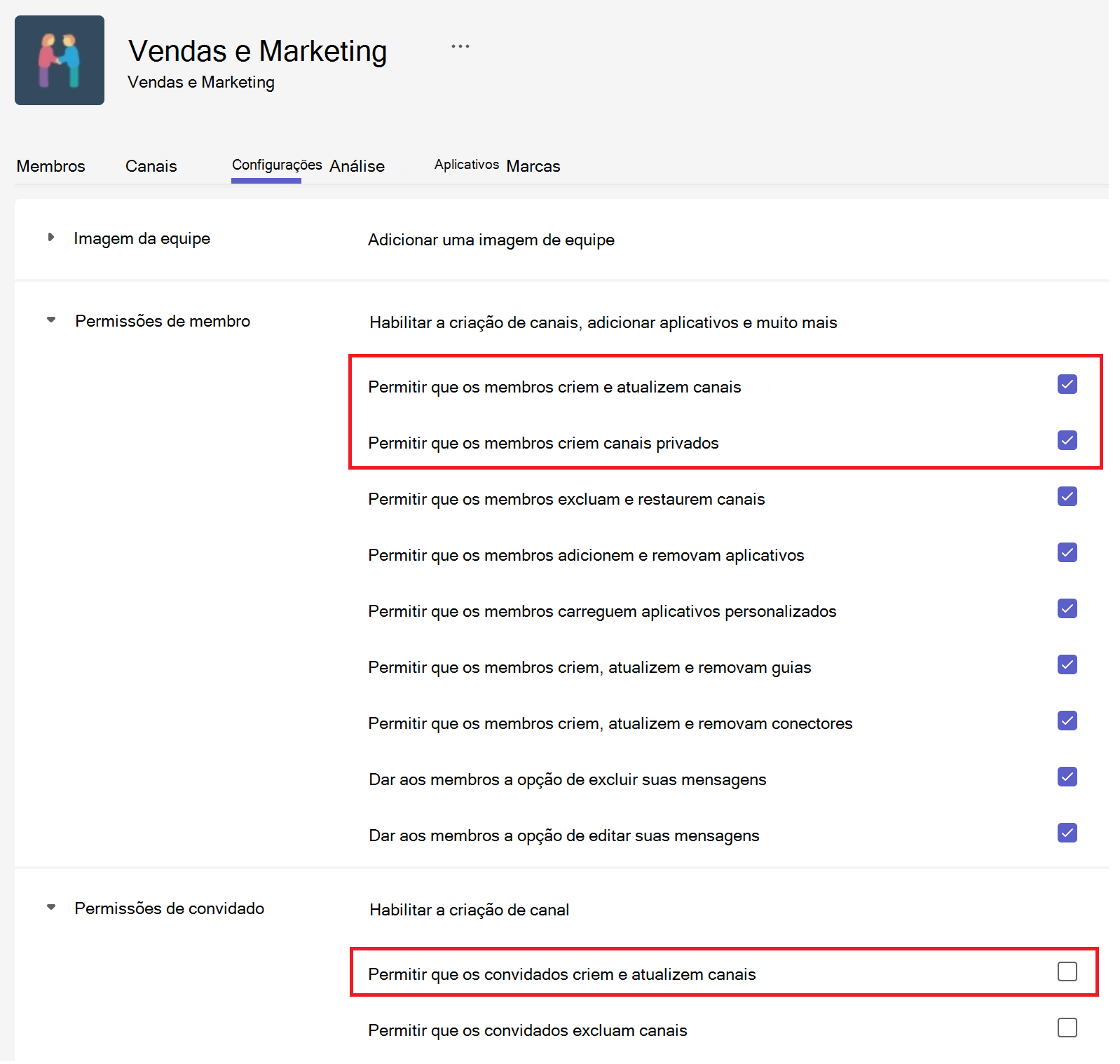Viewport: 1120px width, 1064px height.
Task: Uncheck members delete and restore channels
Action: [1067, 496]
